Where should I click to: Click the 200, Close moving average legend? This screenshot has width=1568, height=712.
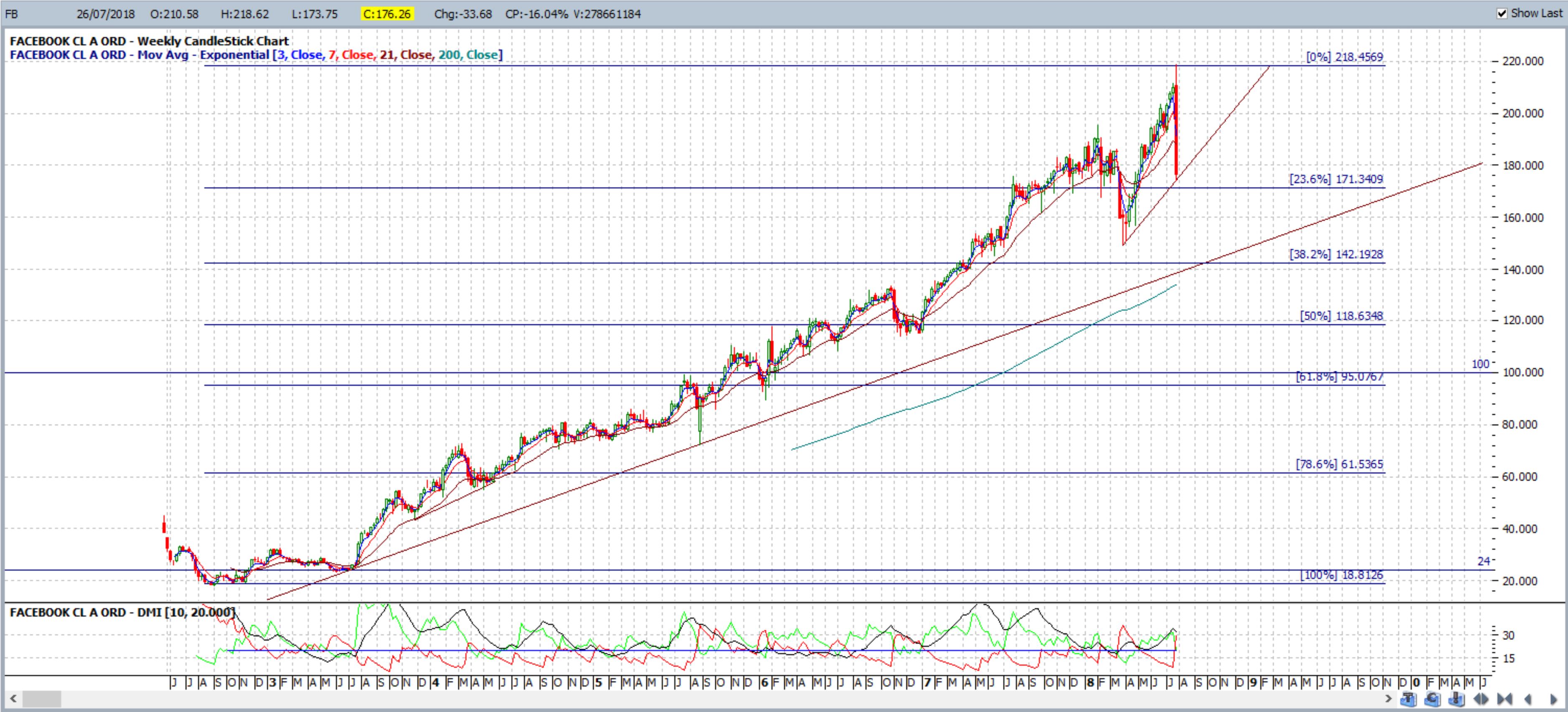469,55
